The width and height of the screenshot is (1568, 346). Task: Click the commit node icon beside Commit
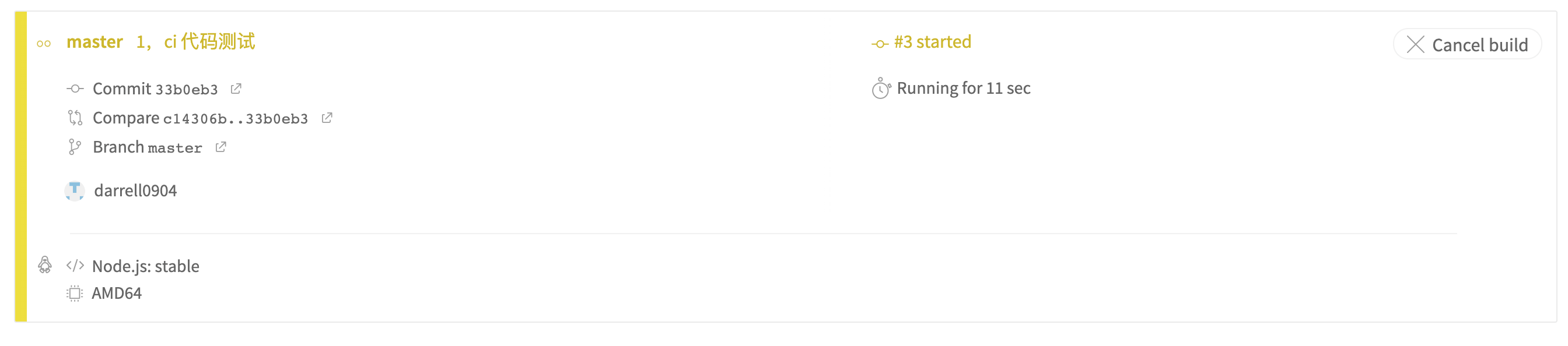(x=75, y=89)
